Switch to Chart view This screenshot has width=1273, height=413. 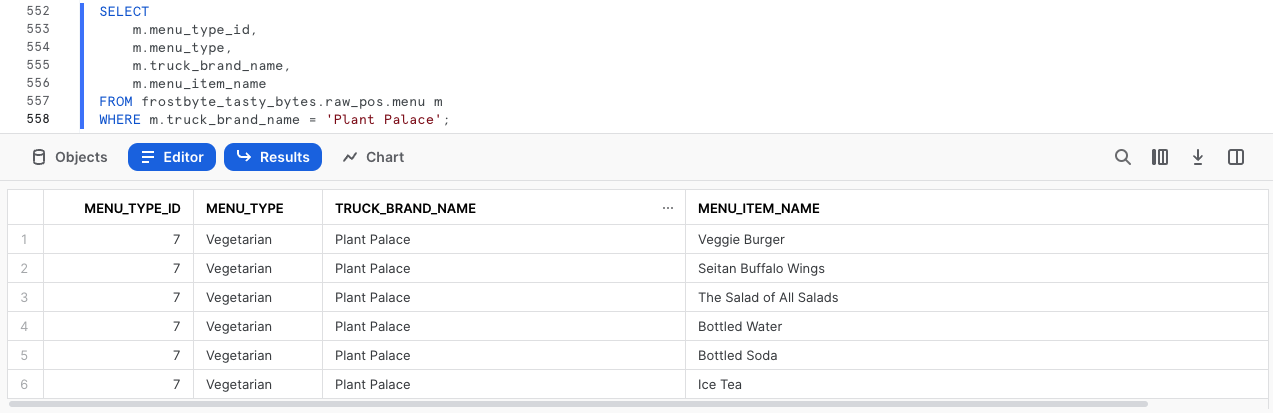click(x=373, y=157)
